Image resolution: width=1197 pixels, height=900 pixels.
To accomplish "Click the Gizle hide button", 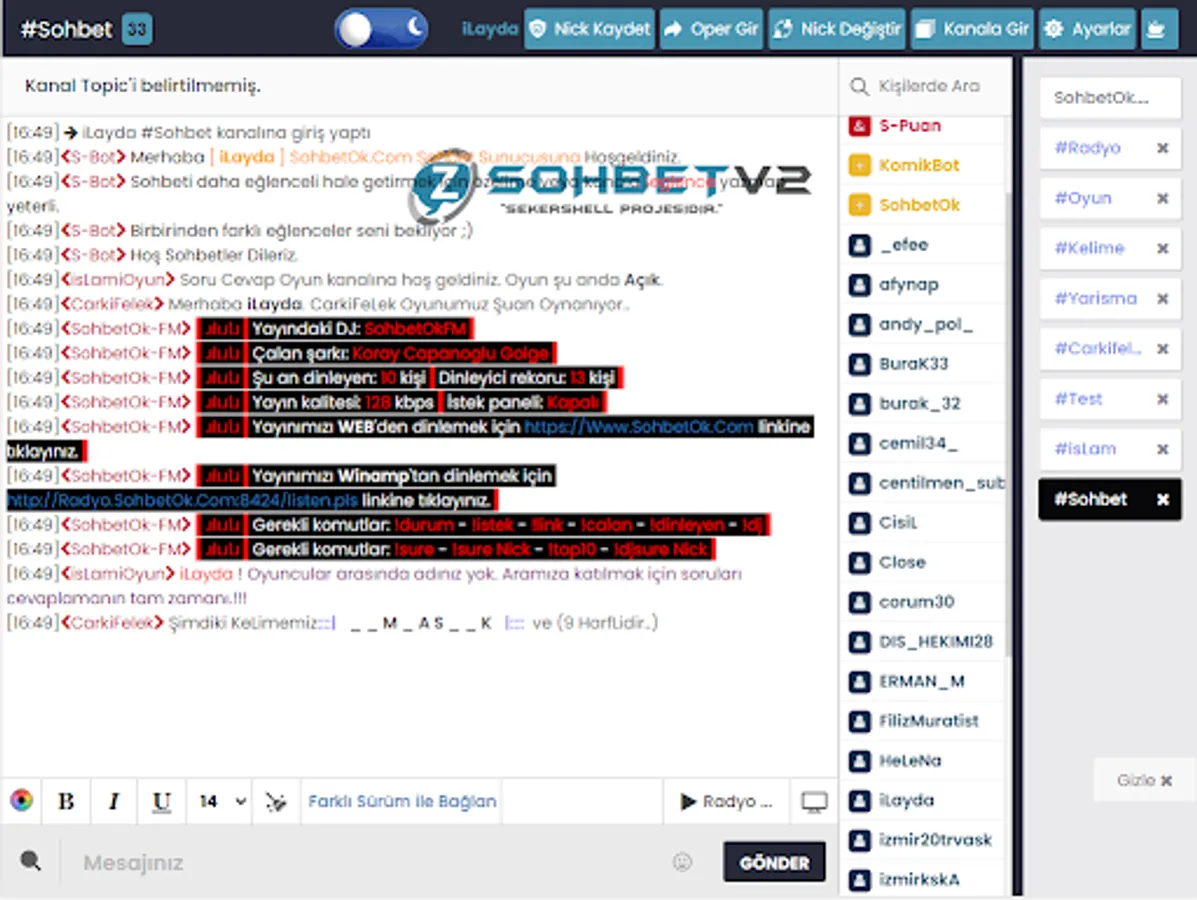I will [1143, 780].
